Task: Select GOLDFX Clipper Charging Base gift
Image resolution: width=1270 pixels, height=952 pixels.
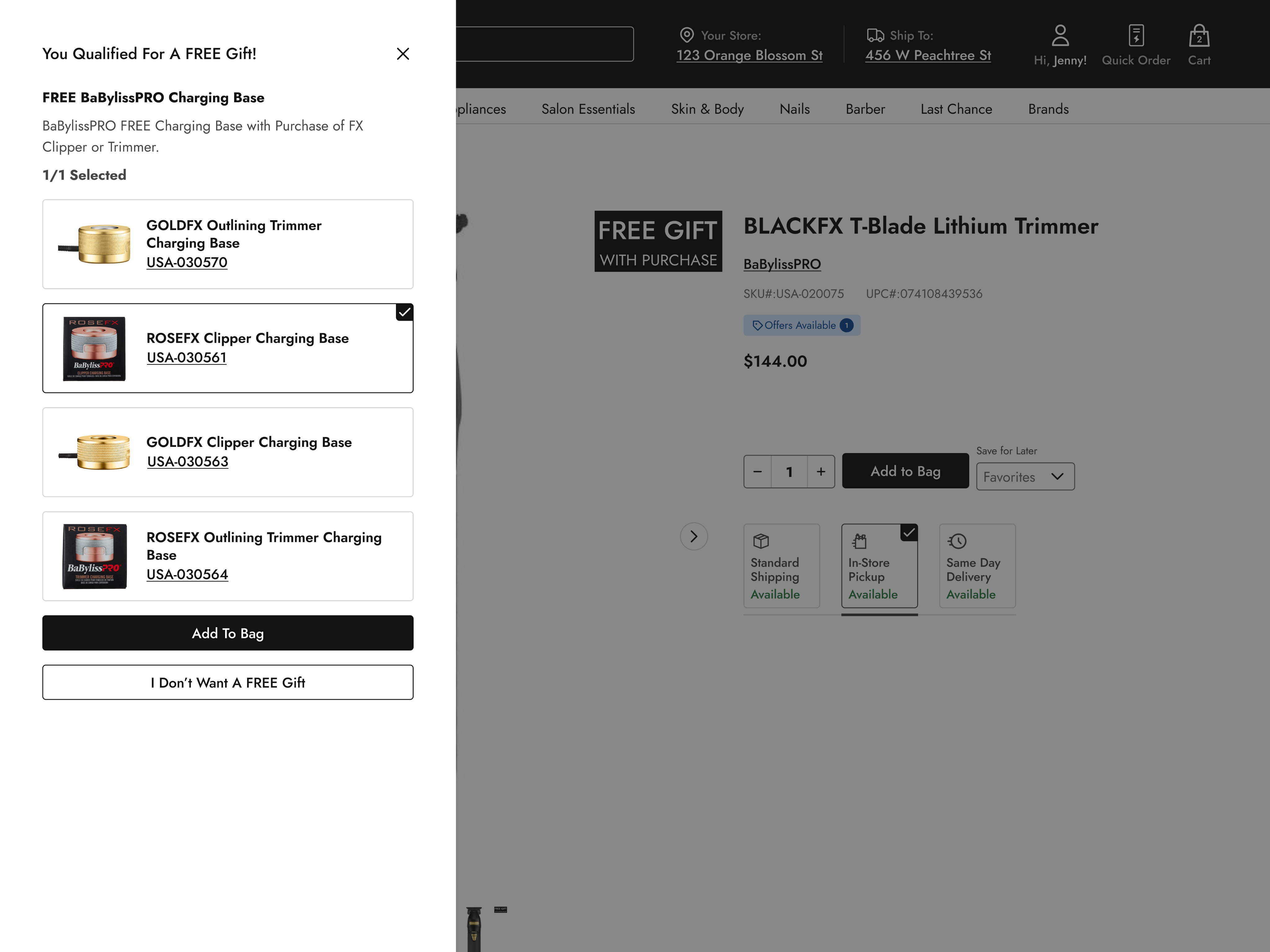Action: [228, 452]
